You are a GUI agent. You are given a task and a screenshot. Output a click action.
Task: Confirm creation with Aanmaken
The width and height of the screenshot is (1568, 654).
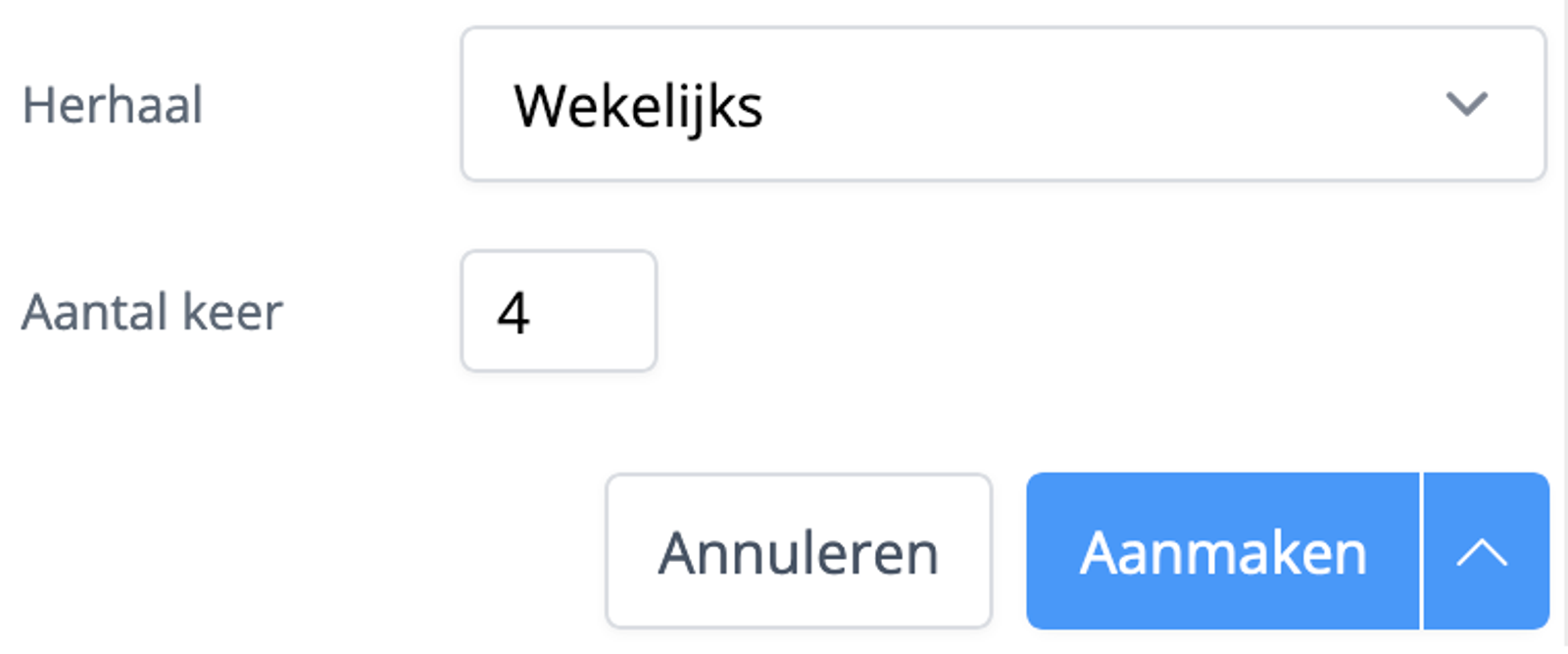pyautogui.click(x=1223, y=550)
